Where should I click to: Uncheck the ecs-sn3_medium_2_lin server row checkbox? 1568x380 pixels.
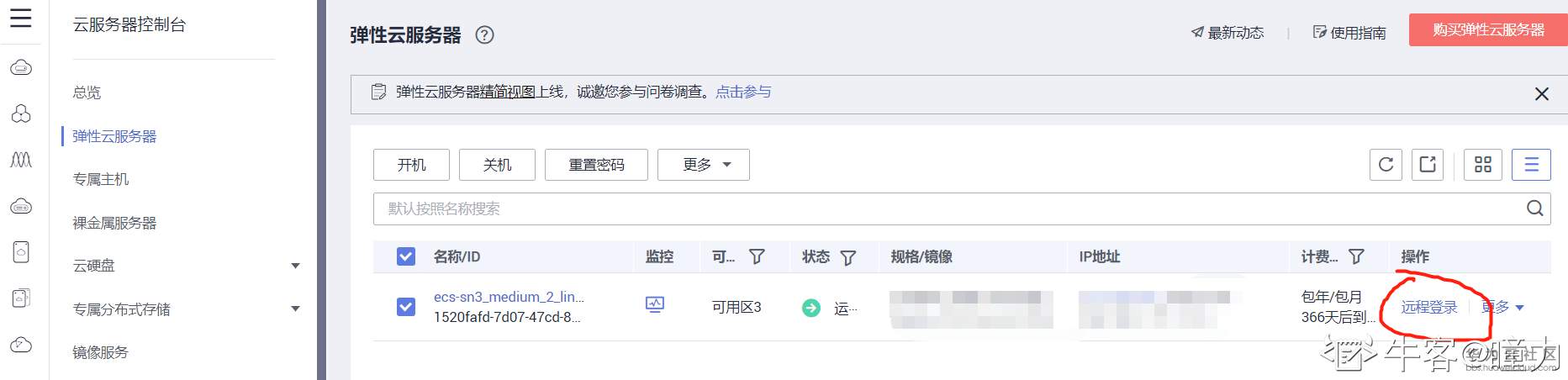tap(406, 307)
